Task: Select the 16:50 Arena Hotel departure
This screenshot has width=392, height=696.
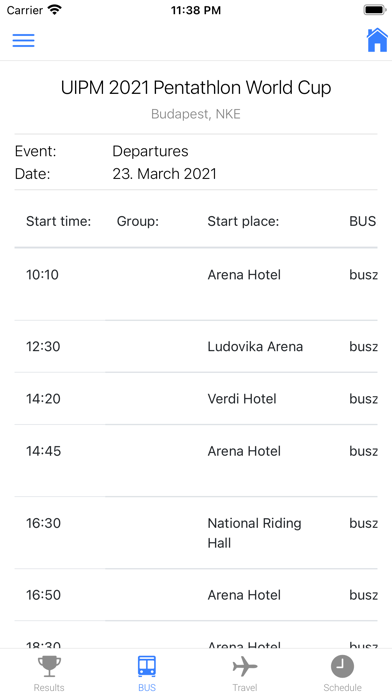Action: tap(196, 595)
